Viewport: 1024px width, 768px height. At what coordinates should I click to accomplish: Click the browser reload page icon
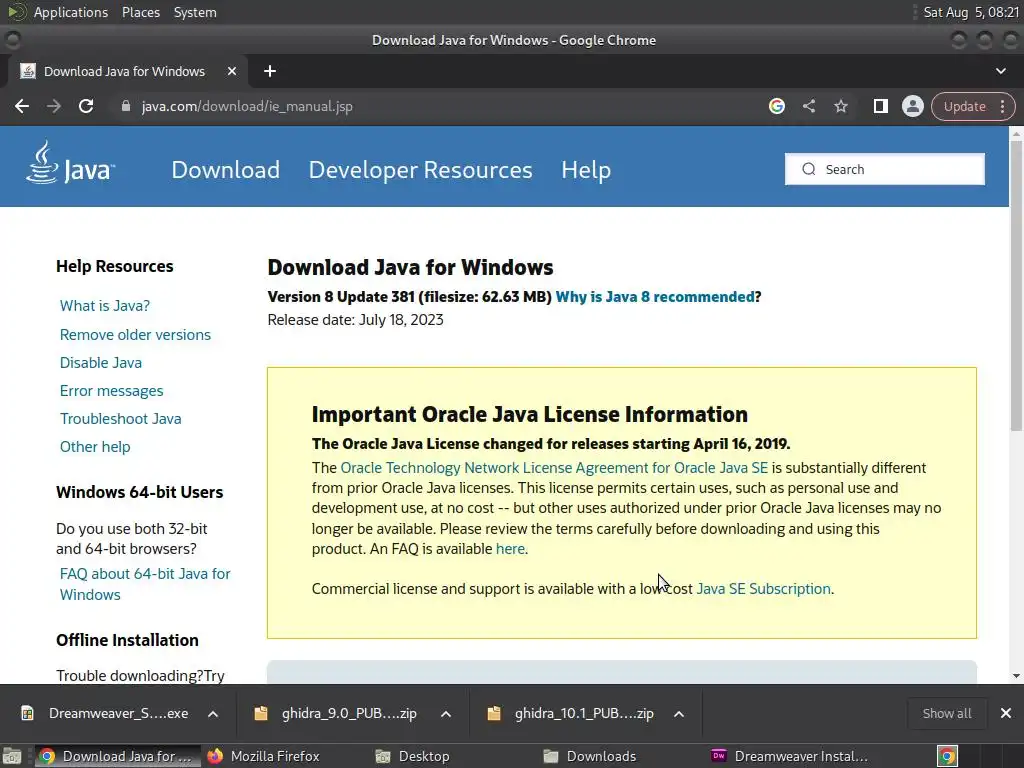[86, 106]
